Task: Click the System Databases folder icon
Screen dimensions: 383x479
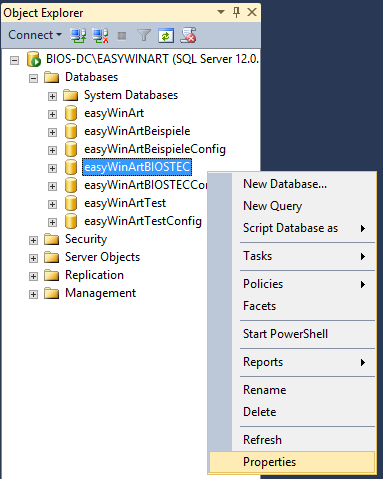Action: [70, 95]
